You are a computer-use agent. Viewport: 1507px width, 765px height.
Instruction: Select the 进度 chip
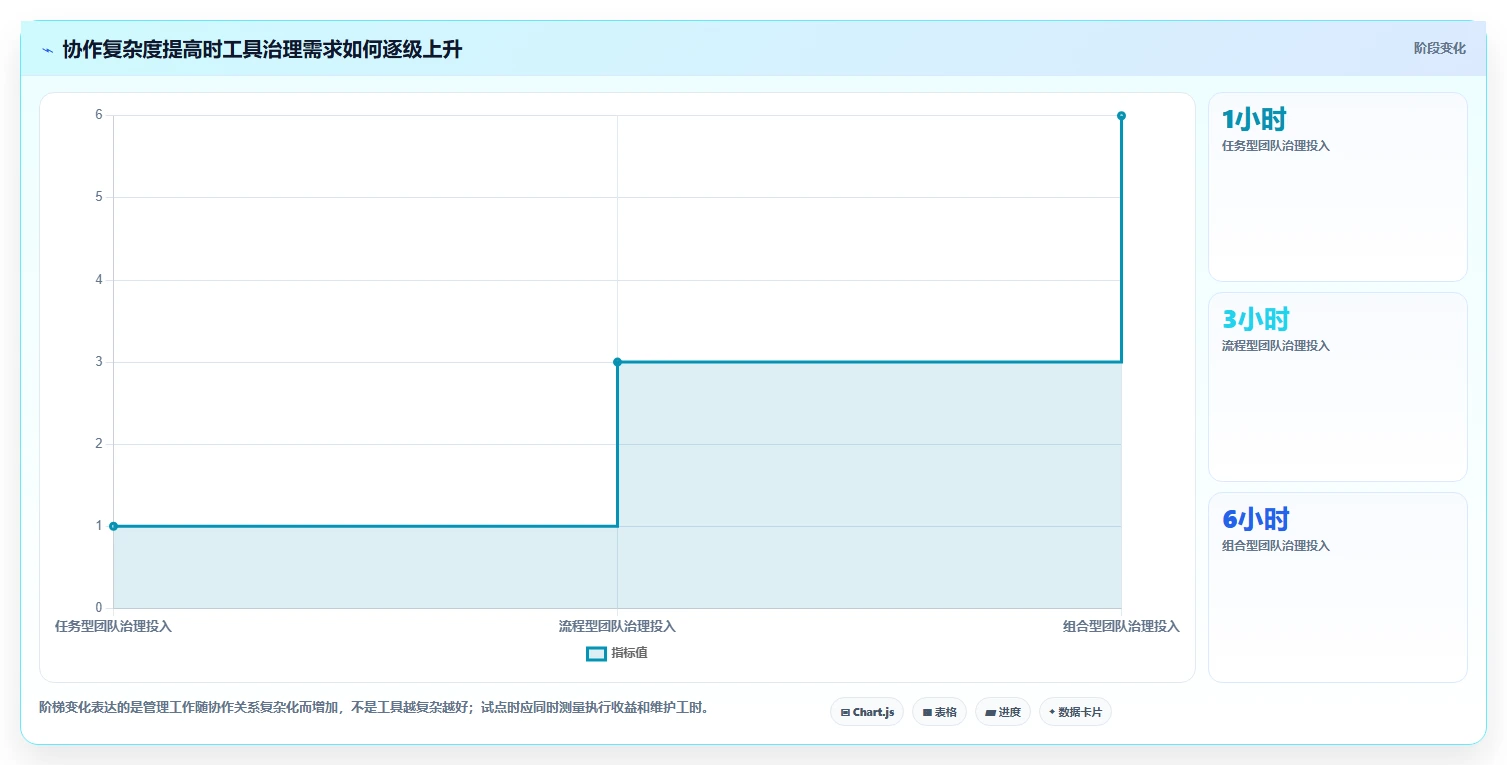coord(1003,712)
